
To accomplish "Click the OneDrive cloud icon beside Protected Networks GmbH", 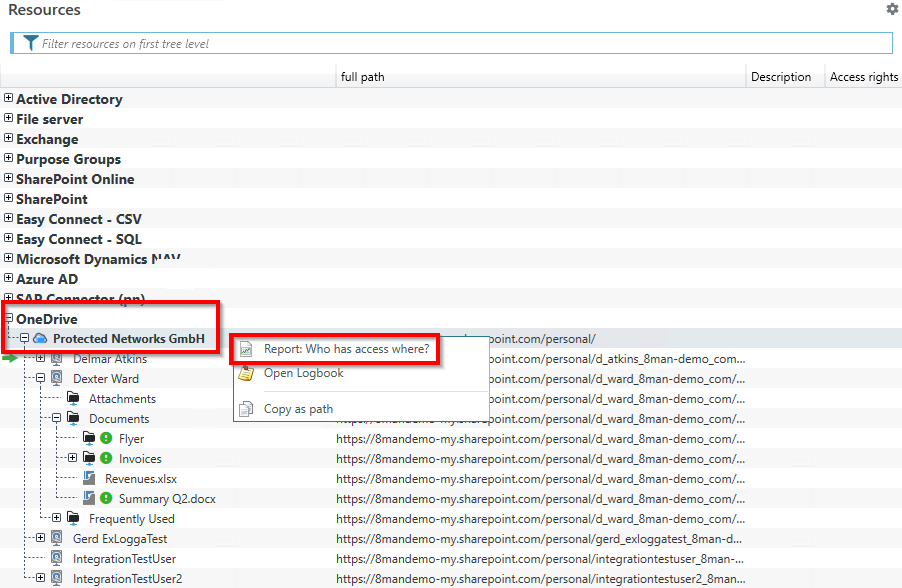I will coord(41,339).
